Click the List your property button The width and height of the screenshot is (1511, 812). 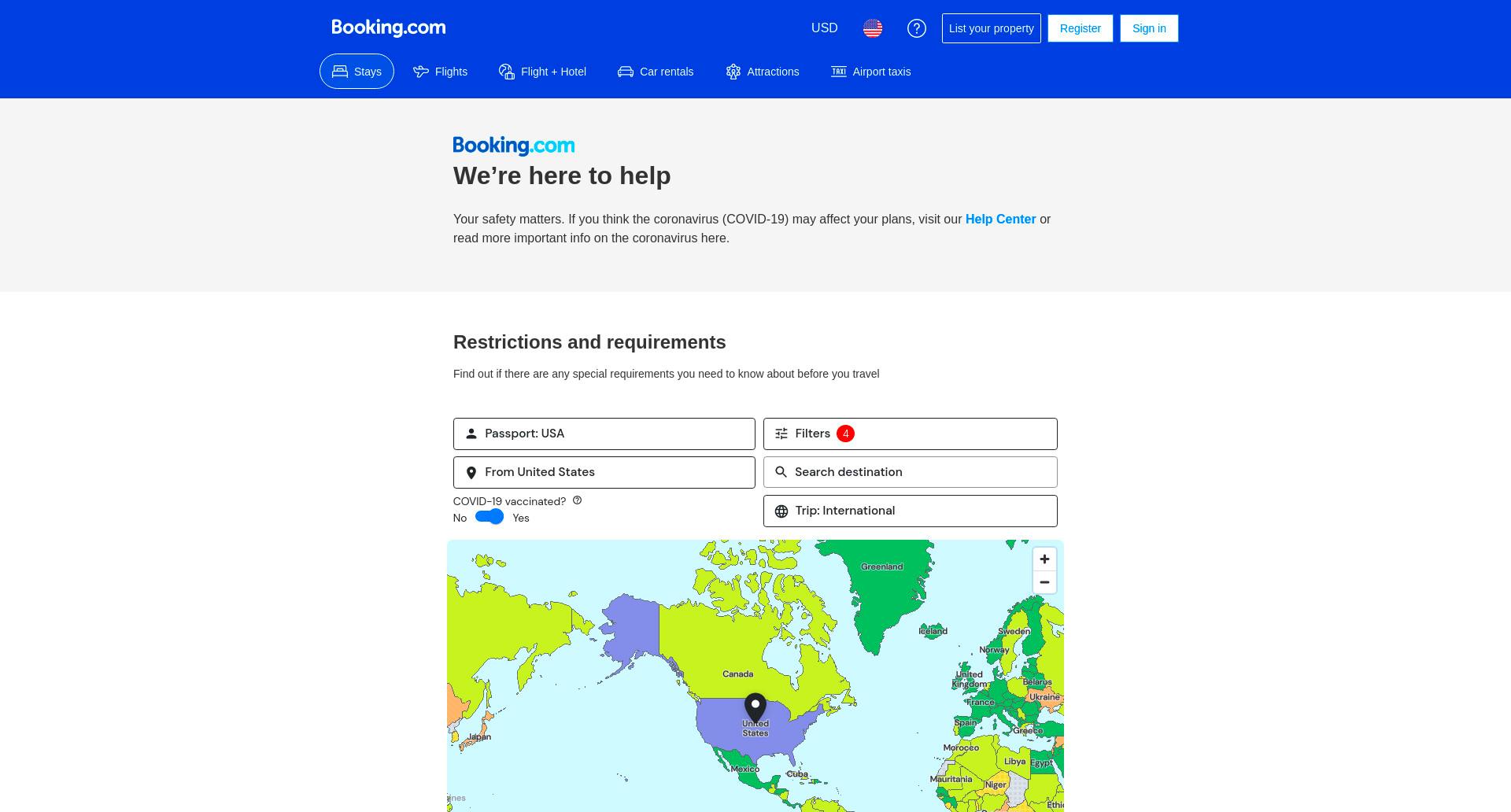[992, 28]
